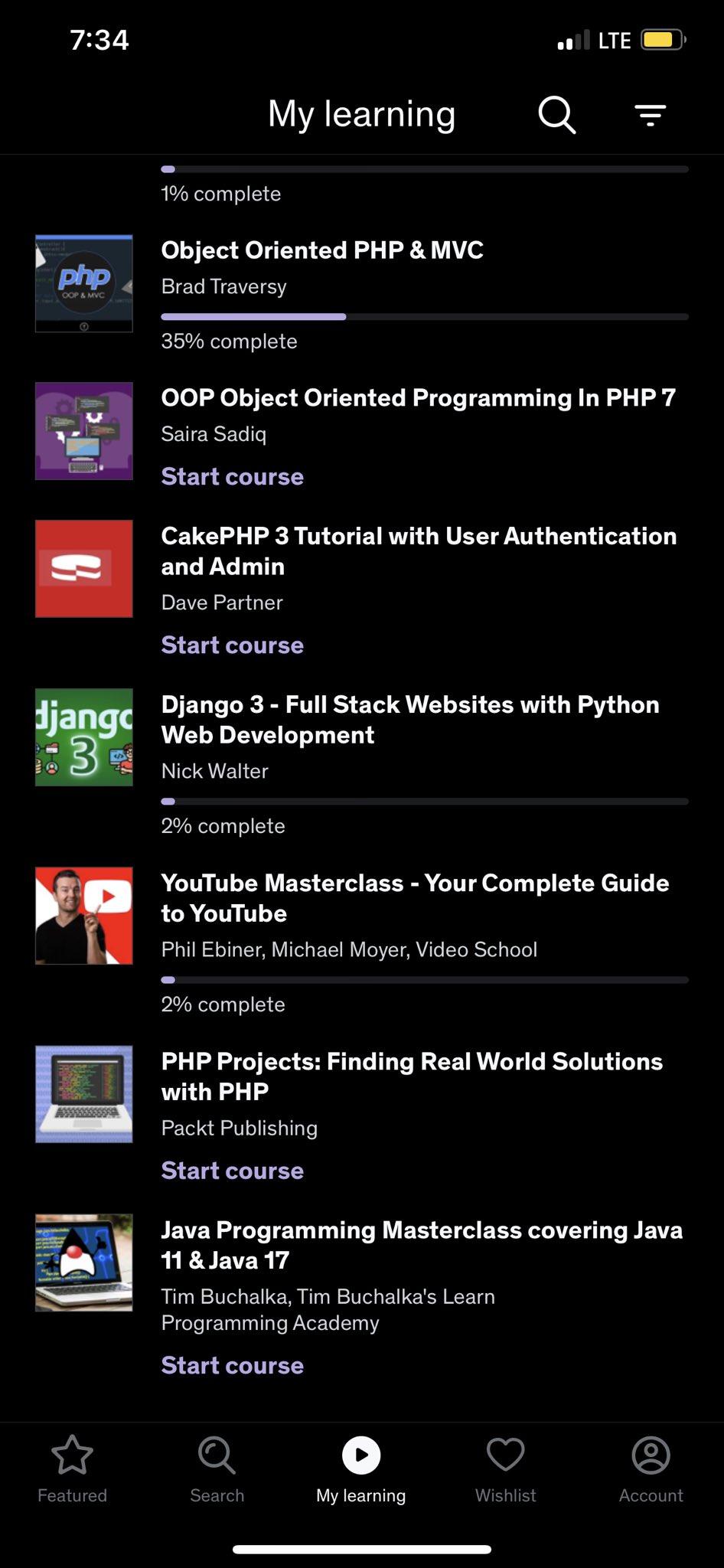The width and height of the screenshot is (724, 1568).
Task: Tap "2% complete" under YouTube Masterclass
Action: [223, 1004]
